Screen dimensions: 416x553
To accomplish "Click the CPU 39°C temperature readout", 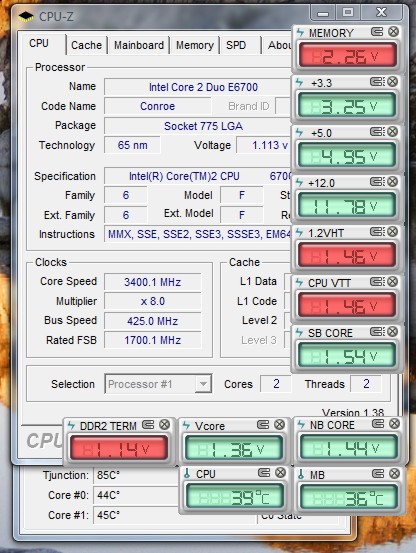I will [x=234, y=497].
